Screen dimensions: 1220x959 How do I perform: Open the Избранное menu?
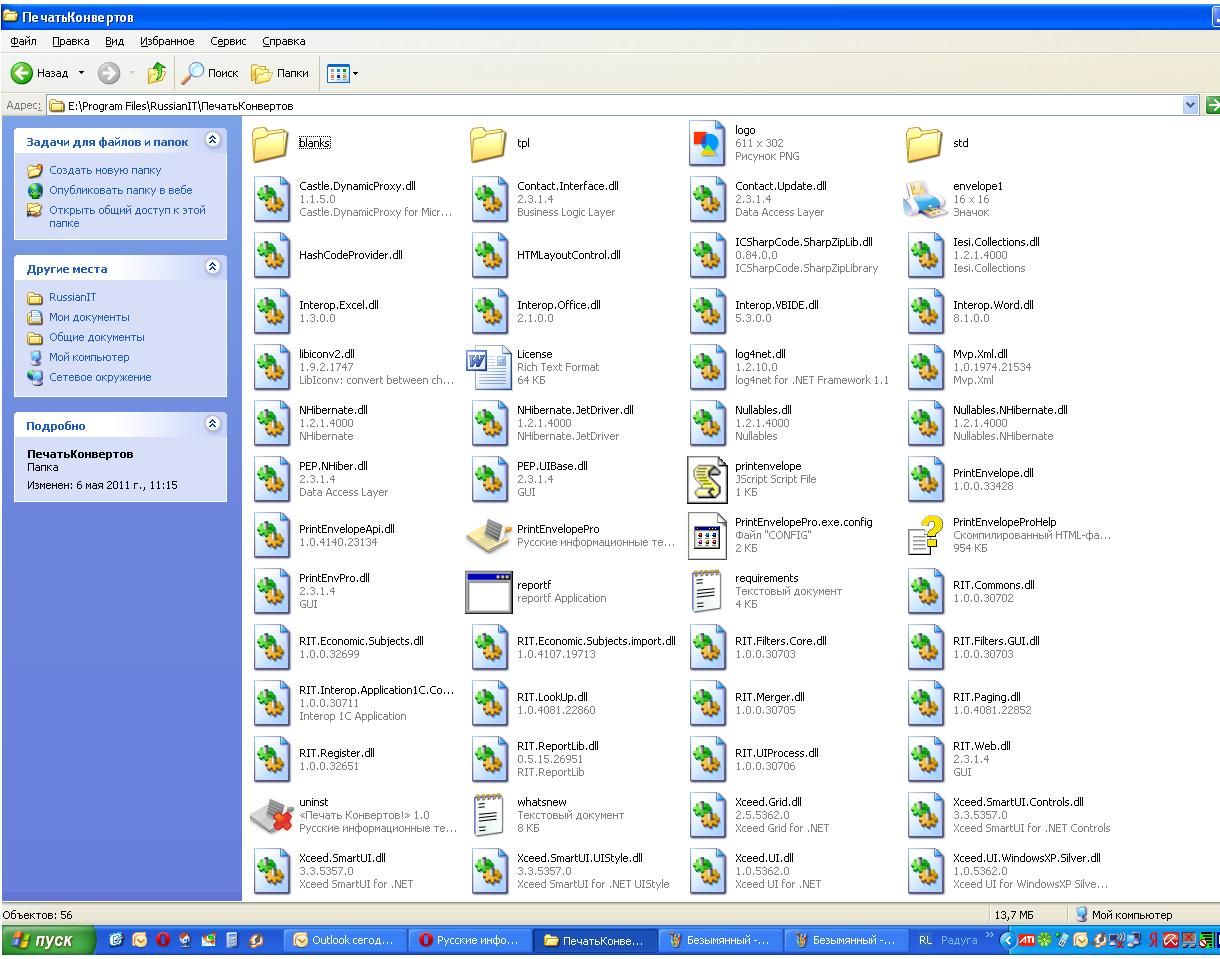167,41
